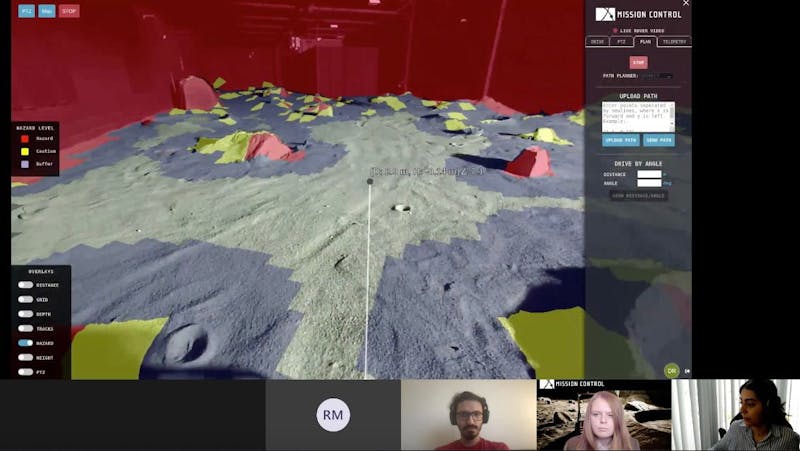Click the RM participant avatar

click(333, 414)
